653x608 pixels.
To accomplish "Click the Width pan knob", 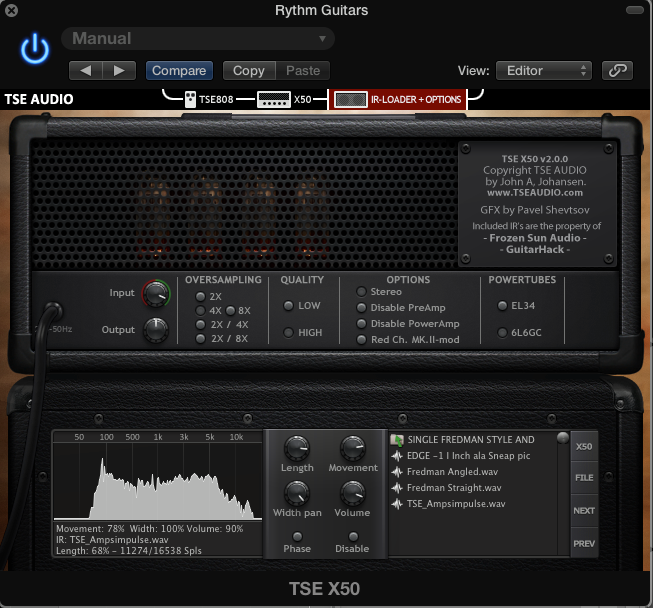I will pyautogui.click(x=297, y=493).
